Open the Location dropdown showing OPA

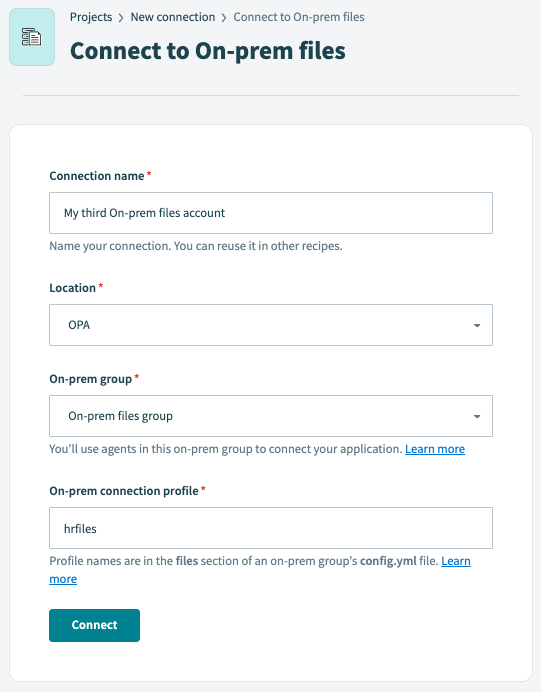271,325
